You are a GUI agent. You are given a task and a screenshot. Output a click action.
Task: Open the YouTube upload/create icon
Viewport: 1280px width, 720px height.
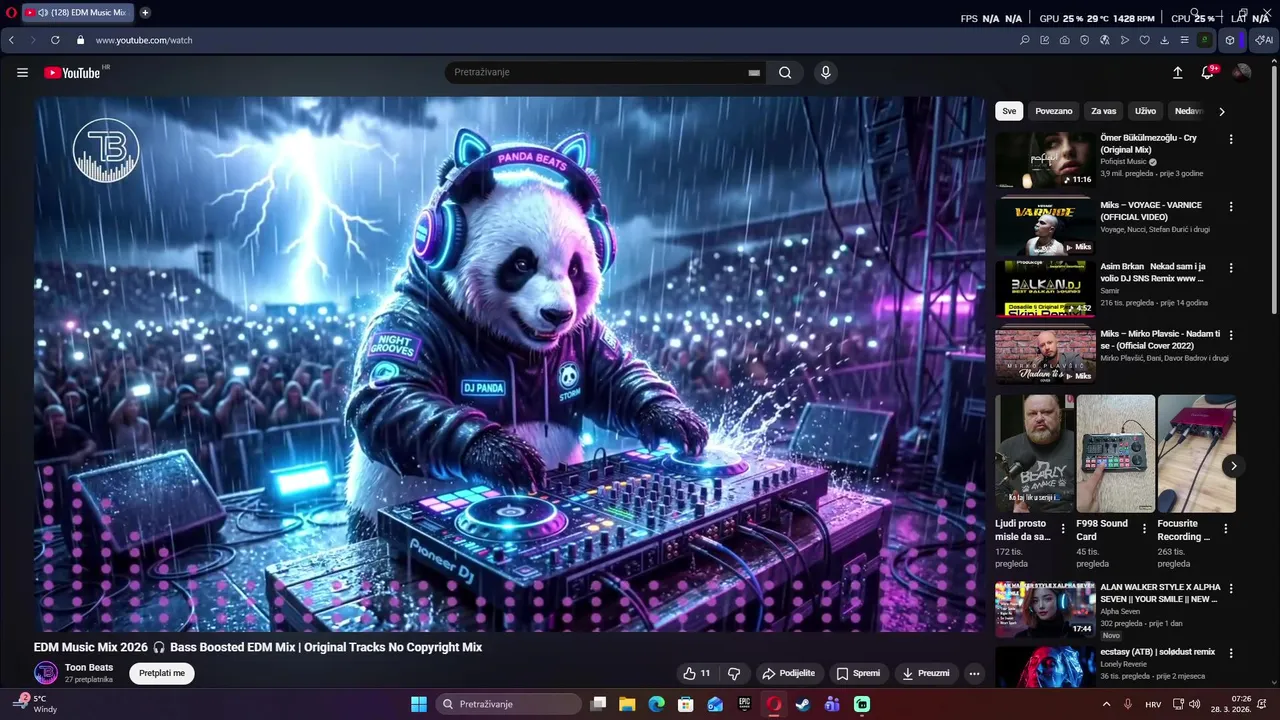pos(1178,72)
